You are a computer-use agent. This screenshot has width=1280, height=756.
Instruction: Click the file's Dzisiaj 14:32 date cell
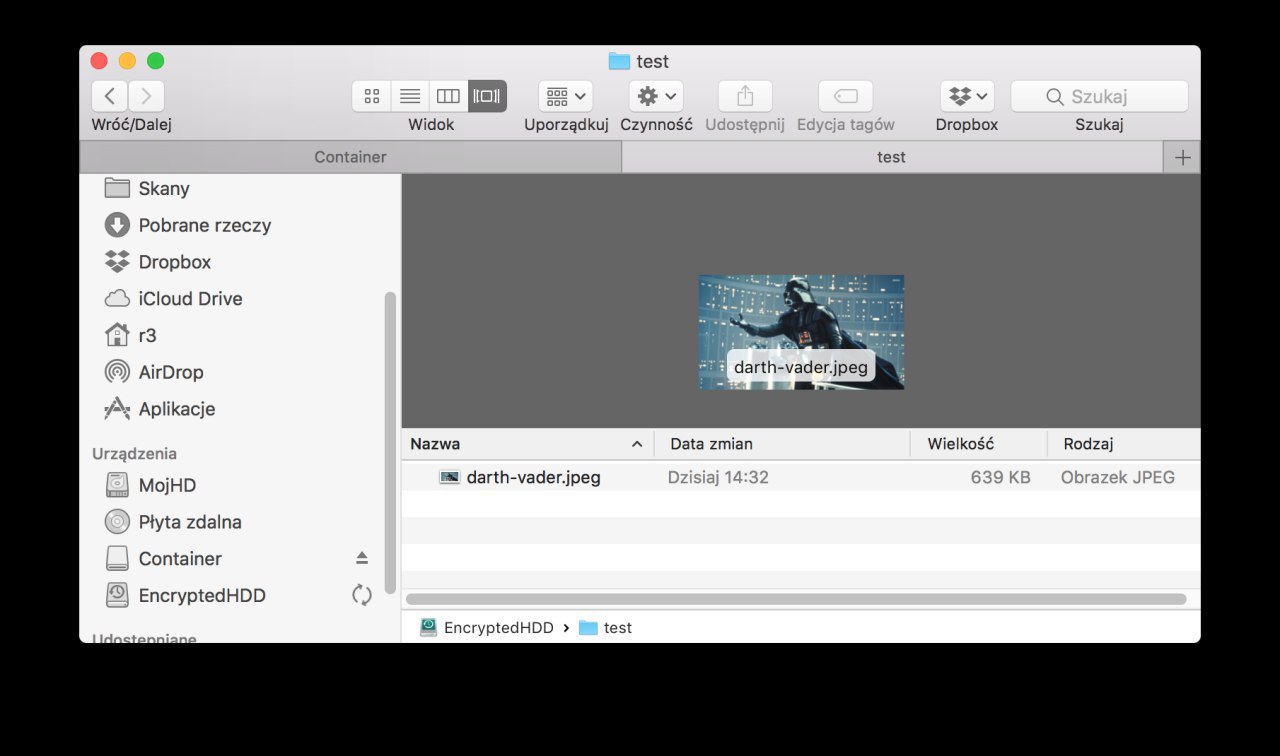pyautogui.click(x=718, y=477)
